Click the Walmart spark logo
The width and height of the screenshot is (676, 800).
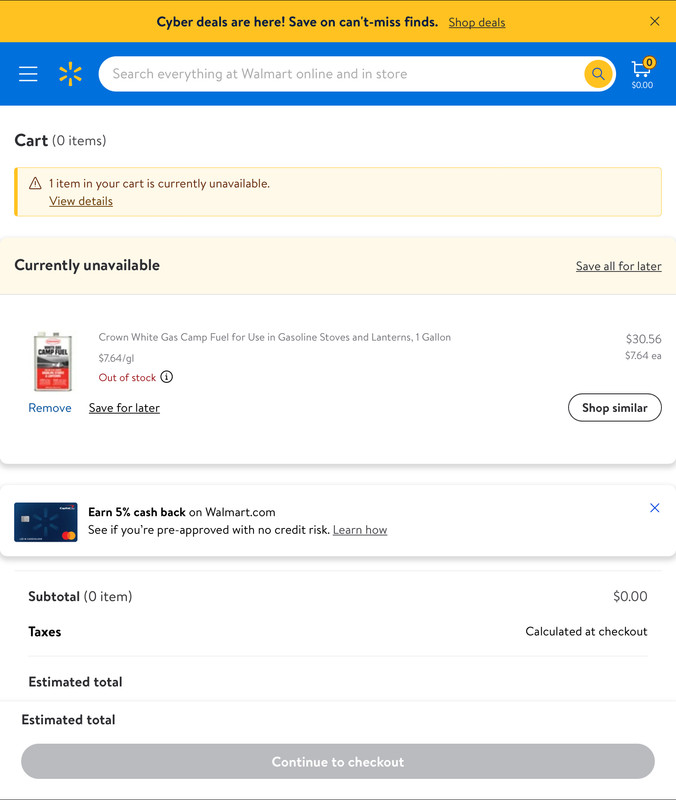pos(70,74)
